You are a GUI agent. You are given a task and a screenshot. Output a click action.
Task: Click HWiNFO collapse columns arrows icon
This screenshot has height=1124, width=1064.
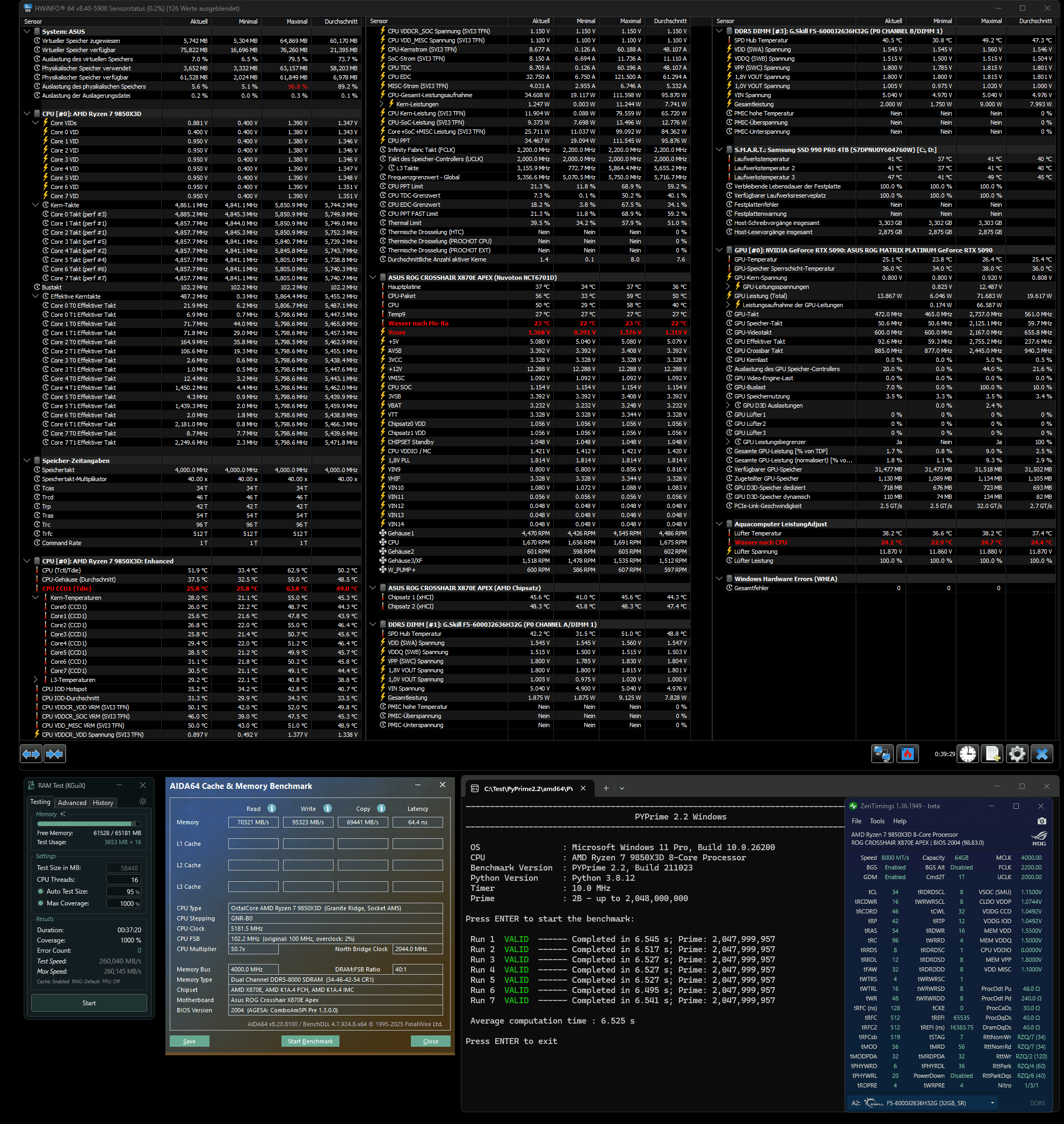click(55, 753)
